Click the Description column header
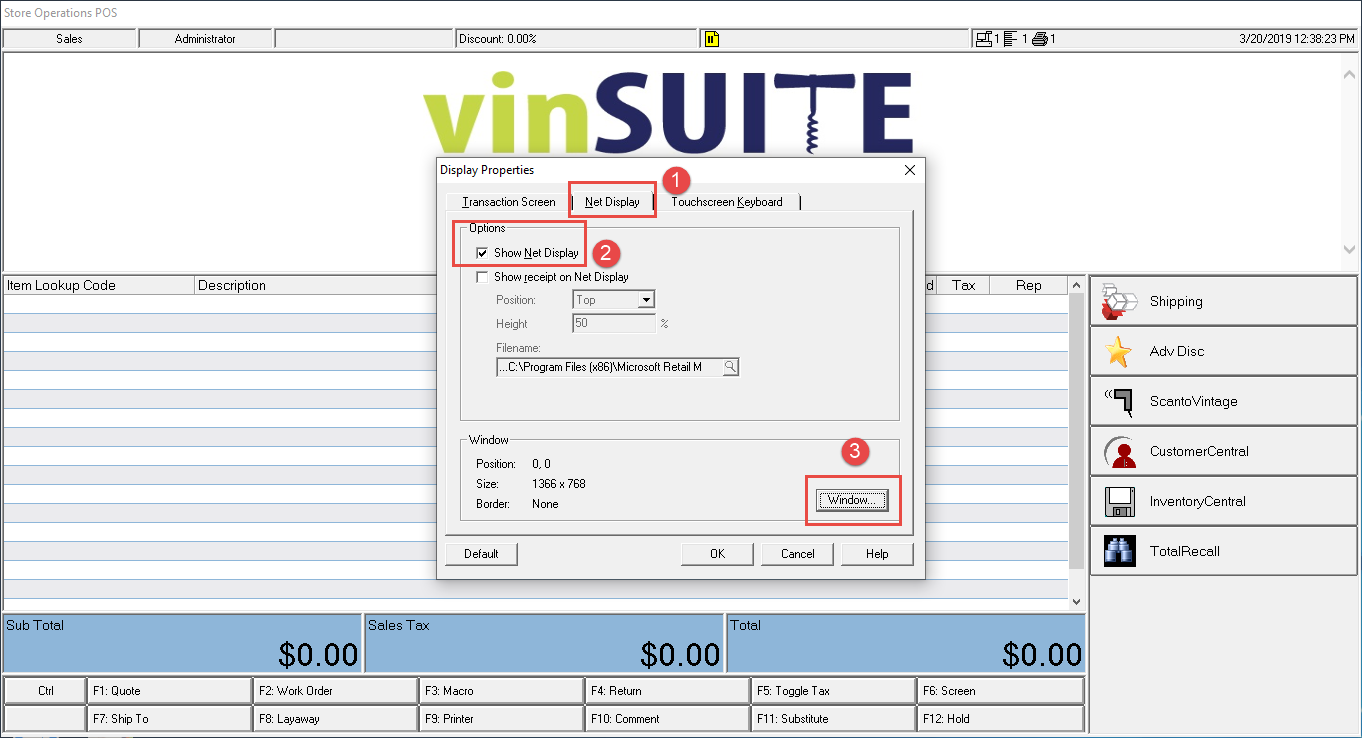The image size is (1362, 738). [314, 285]
